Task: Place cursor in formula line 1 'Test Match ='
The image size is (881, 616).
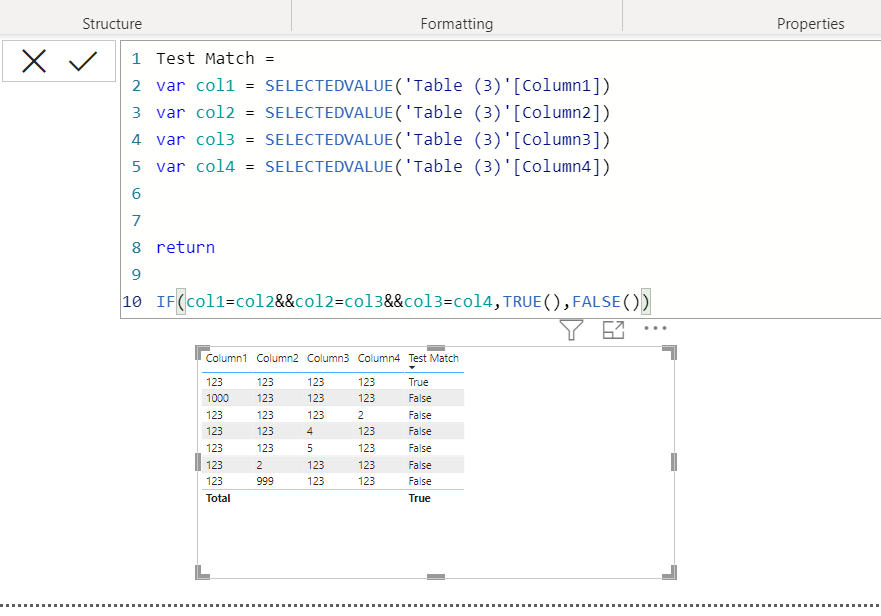Action: [x=215, y=58]
